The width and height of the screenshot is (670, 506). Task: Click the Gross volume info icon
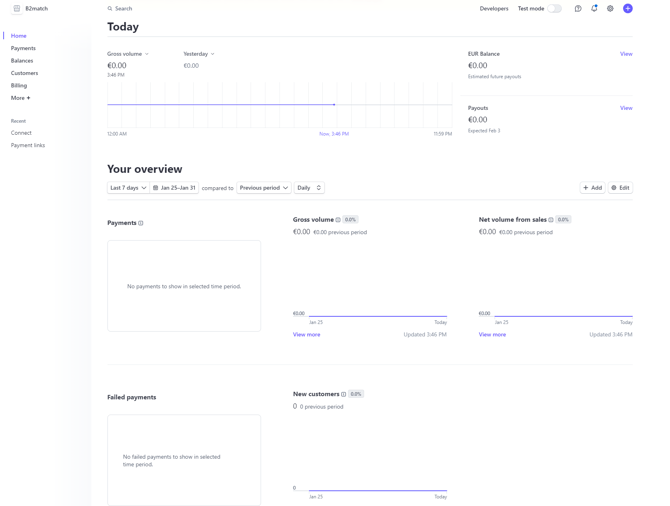coord(338,220)
